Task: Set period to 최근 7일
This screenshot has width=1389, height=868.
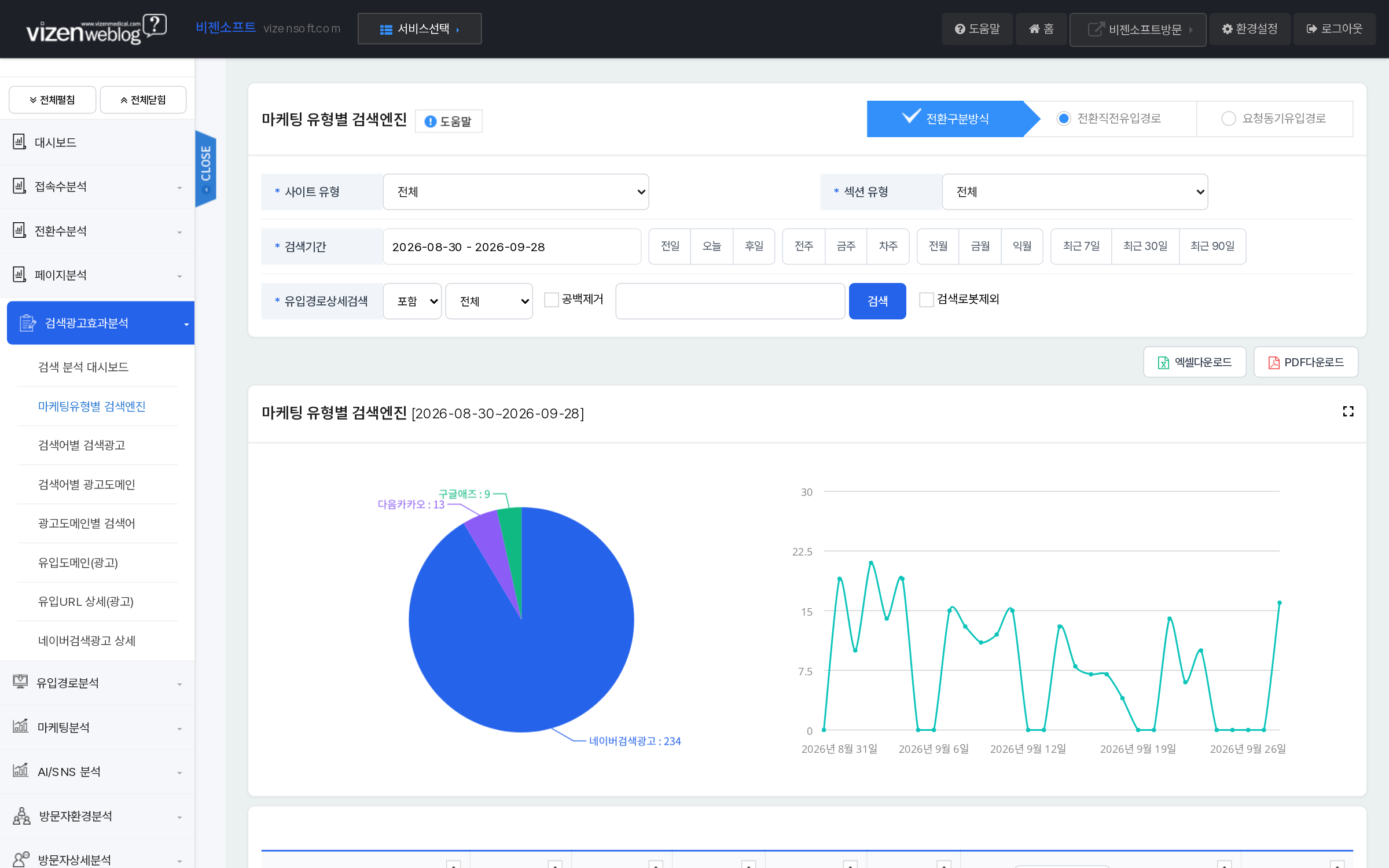Action: click(x=1081, y=247)
